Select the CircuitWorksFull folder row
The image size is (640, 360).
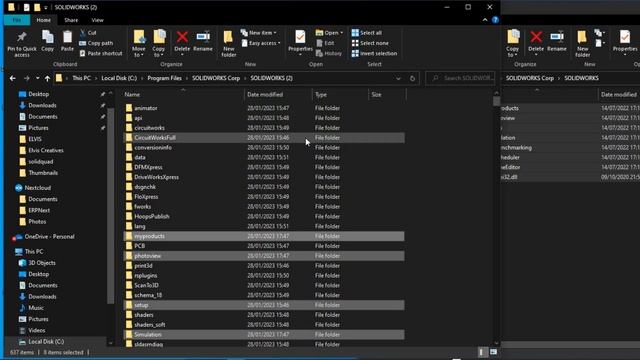coord(264,138)
